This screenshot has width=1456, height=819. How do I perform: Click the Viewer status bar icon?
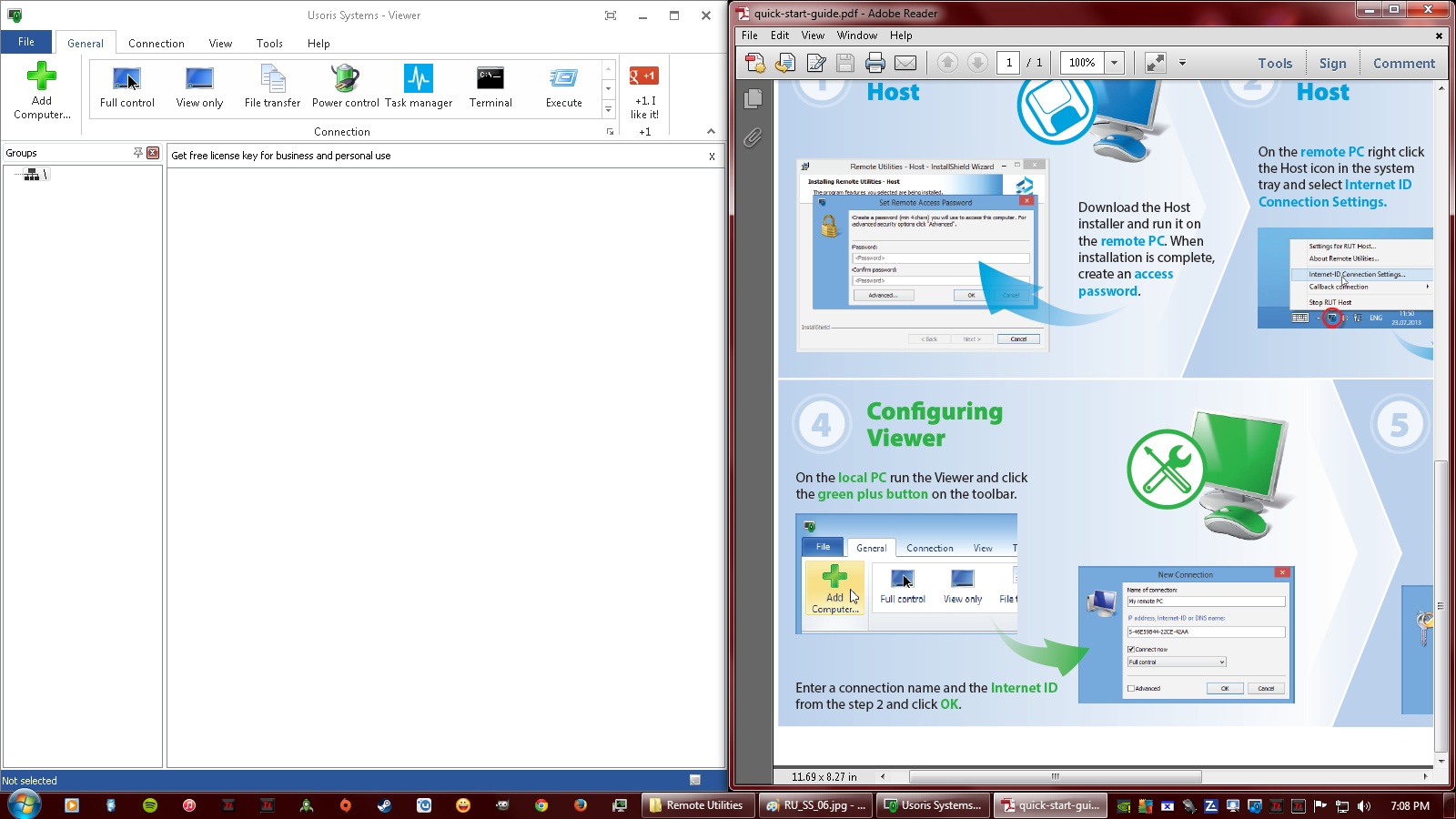pos(695,780)
